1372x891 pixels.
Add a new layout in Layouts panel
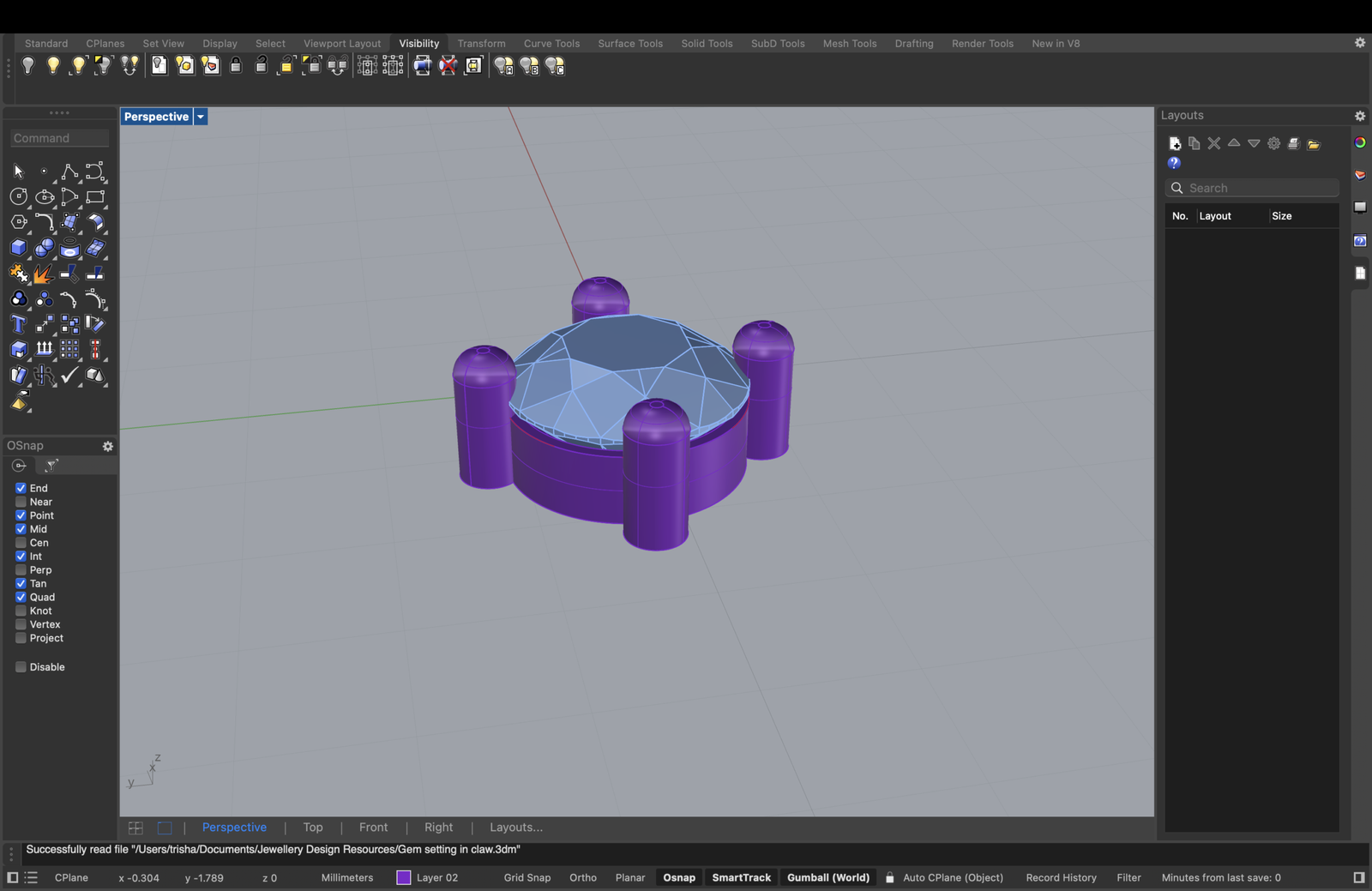click(1175, 143)
